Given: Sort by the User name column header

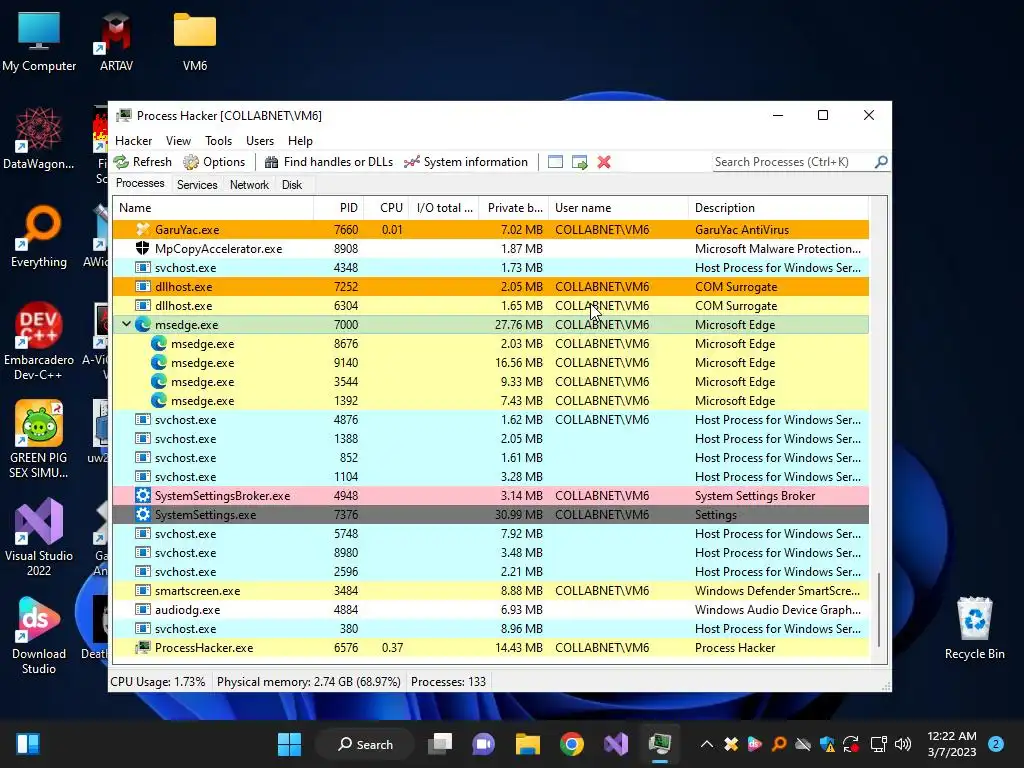Looking at the screenshot, I should point(618,208).
